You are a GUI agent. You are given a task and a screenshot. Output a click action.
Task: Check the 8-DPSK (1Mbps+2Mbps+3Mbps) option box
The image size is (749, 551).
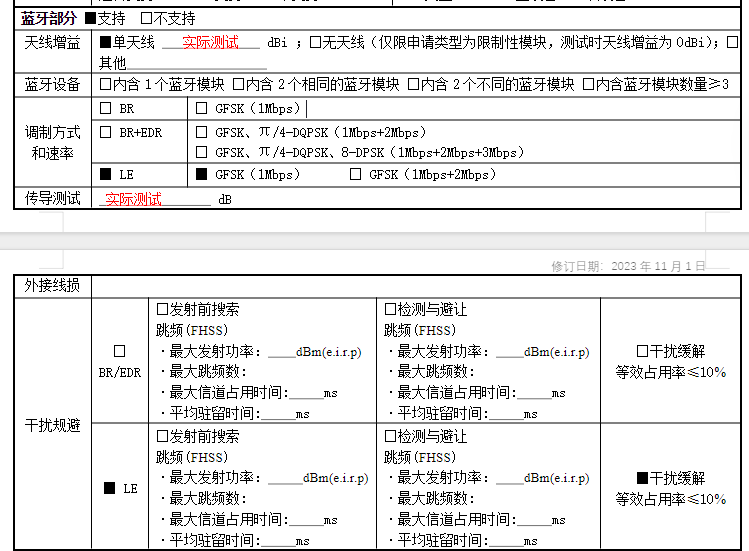coord(202,152)
